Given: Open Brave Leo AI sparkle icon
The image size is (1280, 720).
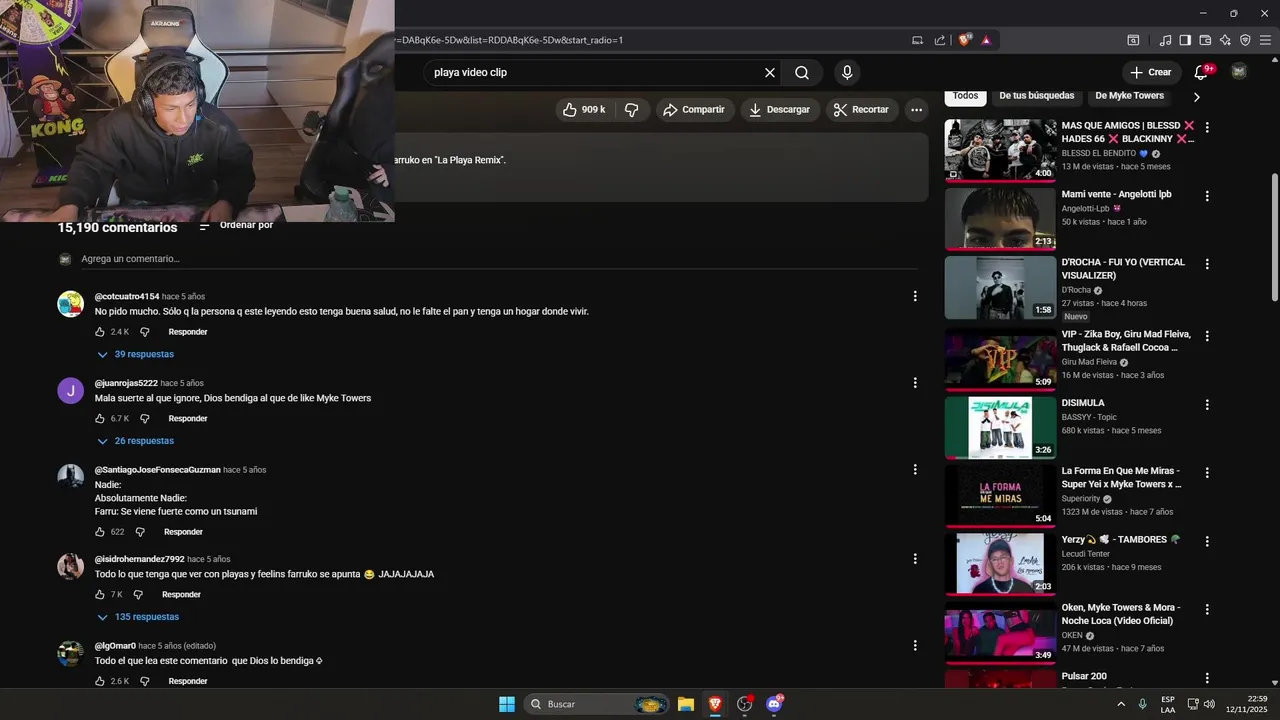Looking at the screenshot, I should (1225, 40).
